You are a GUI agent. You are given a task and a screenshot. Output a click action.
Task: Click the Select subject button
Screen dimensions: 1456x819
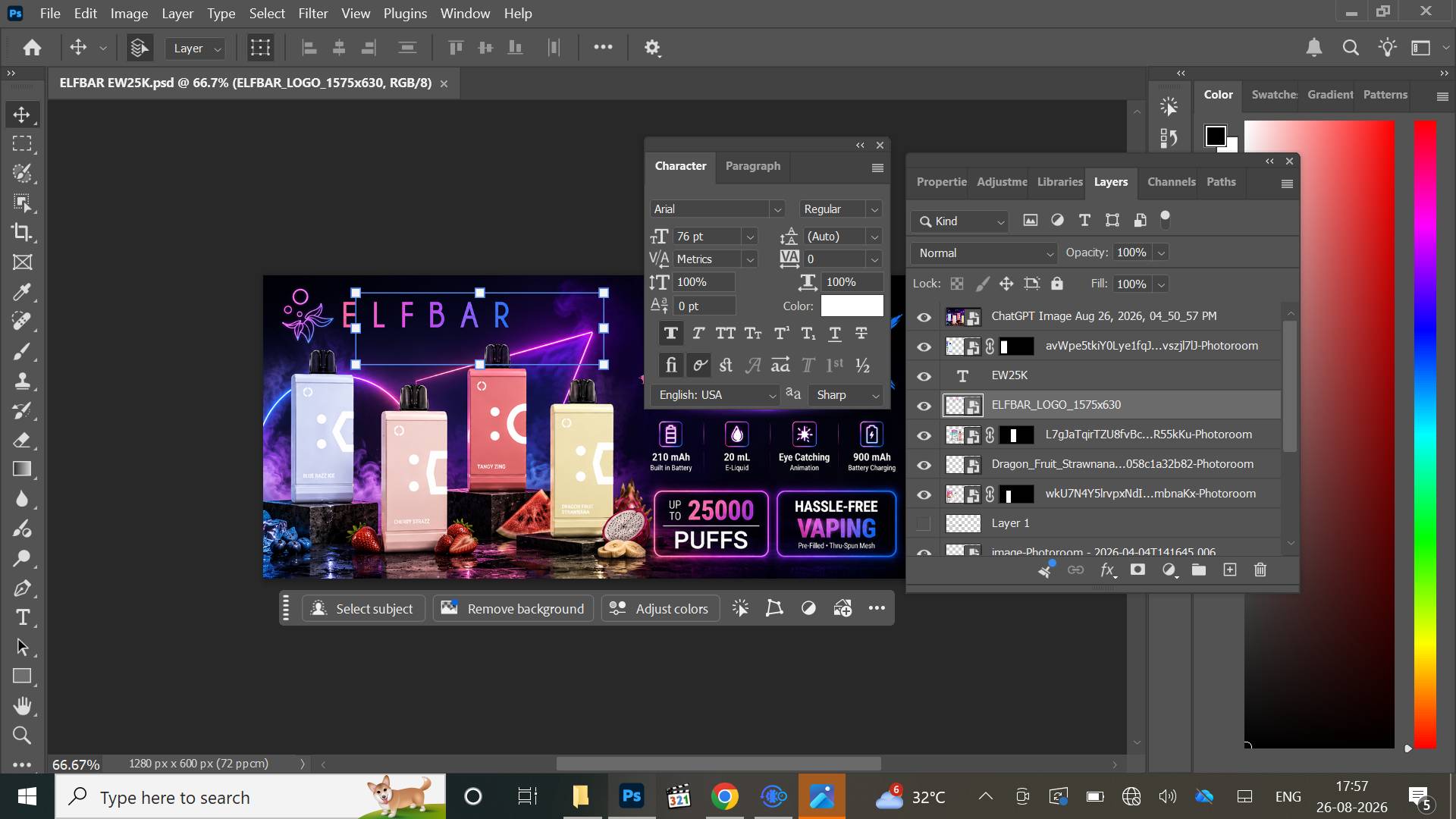coord(362,608)
